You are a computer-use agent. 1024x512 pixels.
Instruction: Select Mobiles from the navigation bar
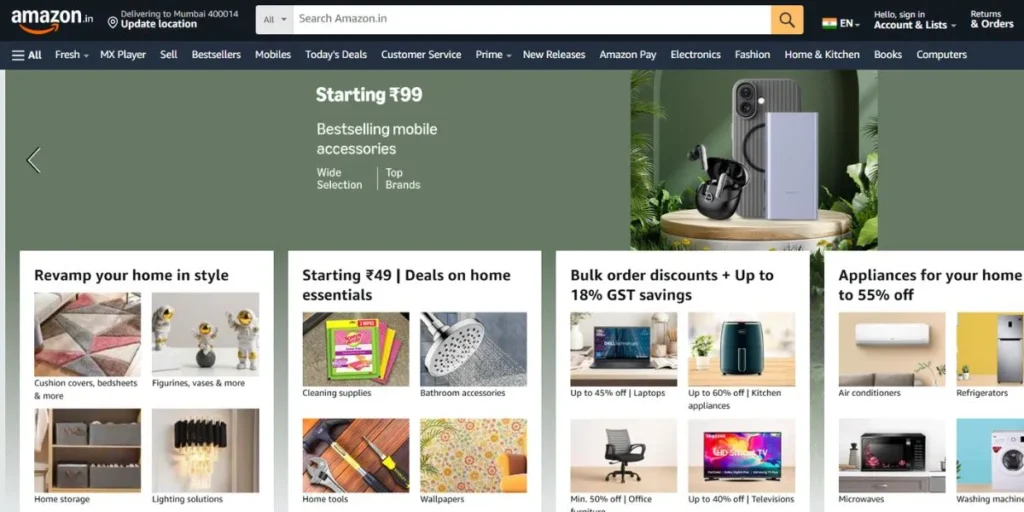coord(273,55)
